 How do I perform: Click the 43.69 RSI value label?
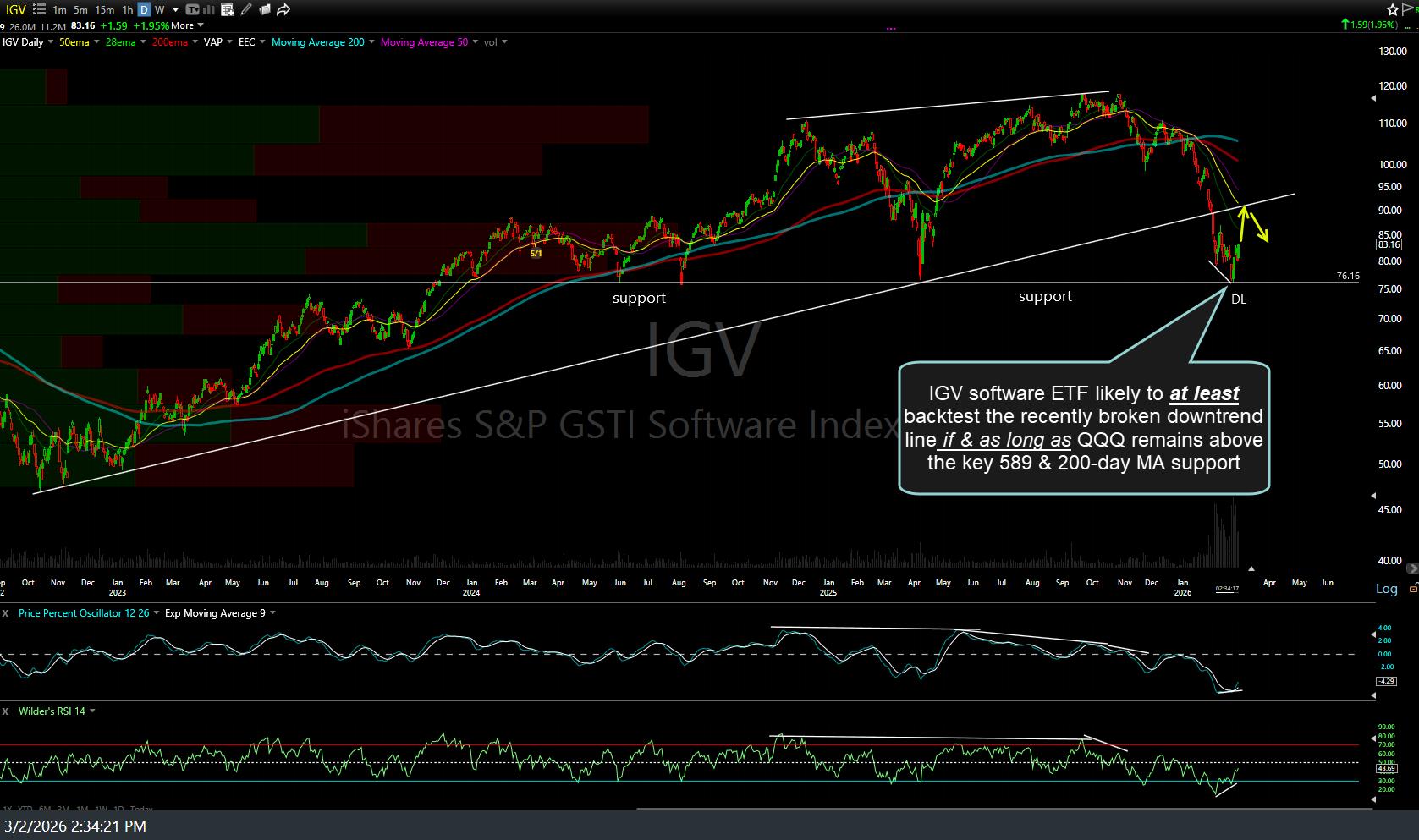click(1386, 768)
